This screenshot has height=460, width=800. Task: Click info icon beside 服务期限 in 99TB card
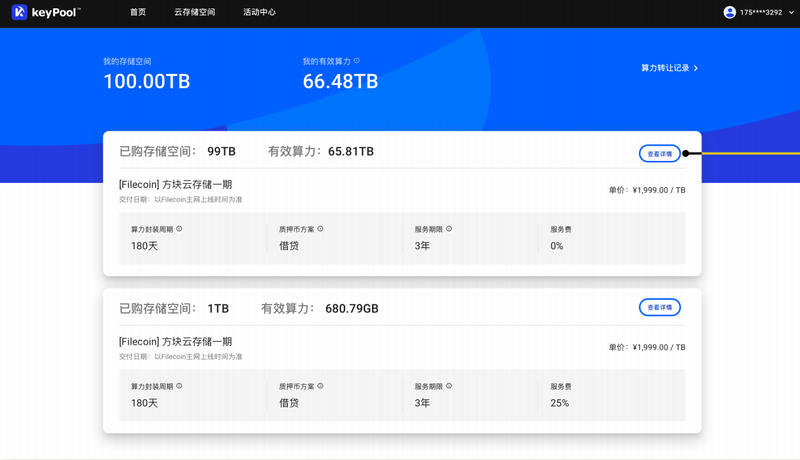pos(449,229)
